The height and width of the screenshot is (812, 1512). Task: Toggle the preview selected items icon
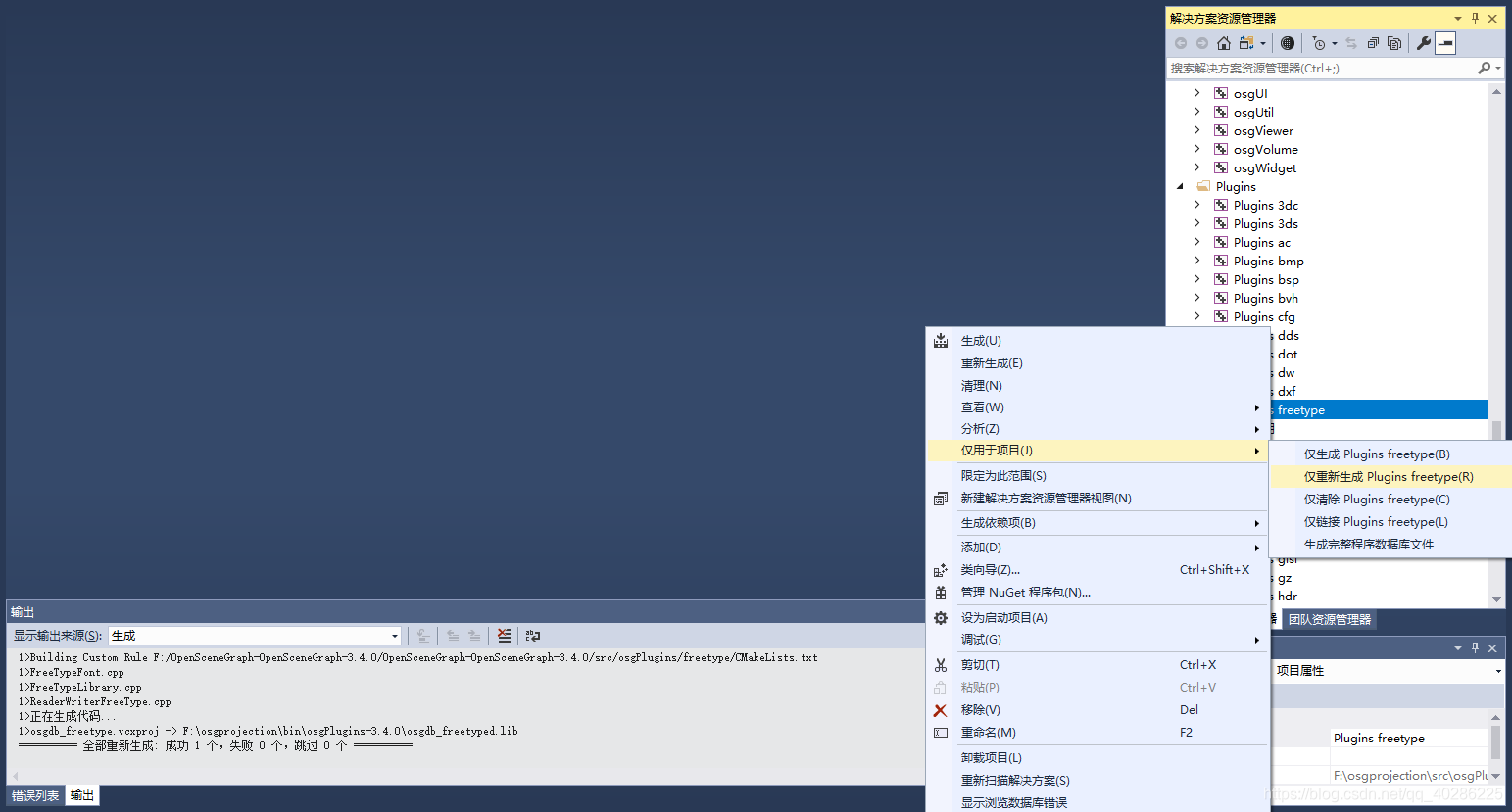(1445, 43)
